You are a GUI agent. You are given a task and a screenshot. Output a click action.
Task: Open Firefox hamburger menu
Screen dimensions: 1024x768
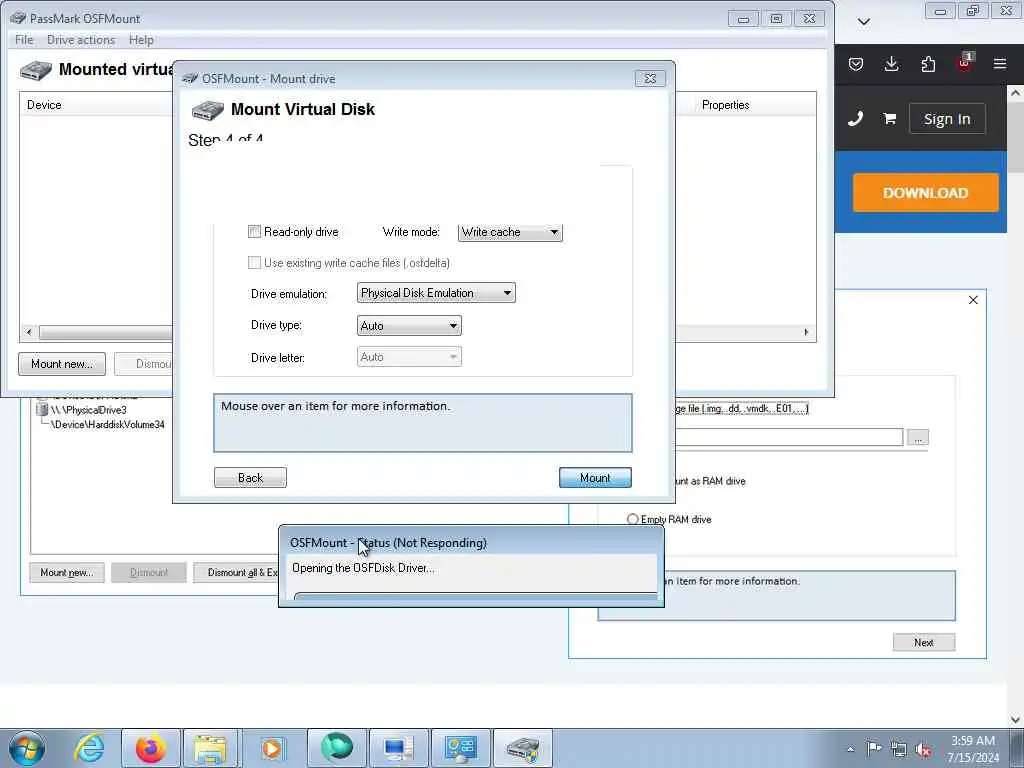1000,64
